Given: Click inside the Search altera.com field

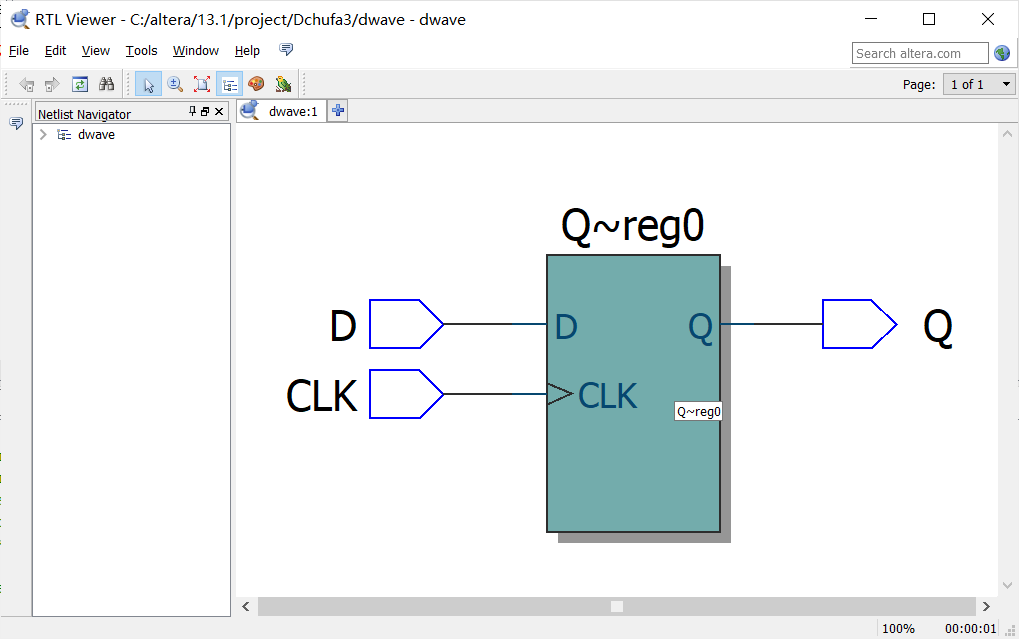Looking at the screenshot, I should click(919, 52).
